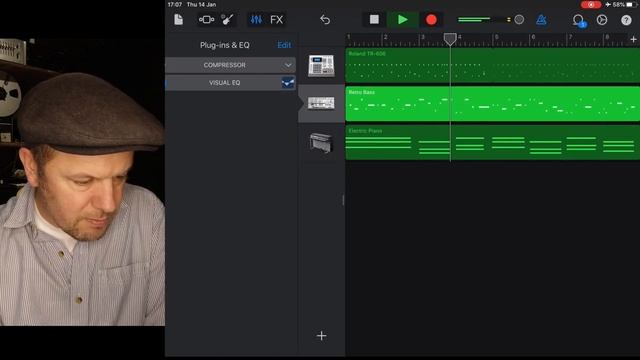
Task: Tap the screen recording indicator in status bar
Action: (591, 4)
